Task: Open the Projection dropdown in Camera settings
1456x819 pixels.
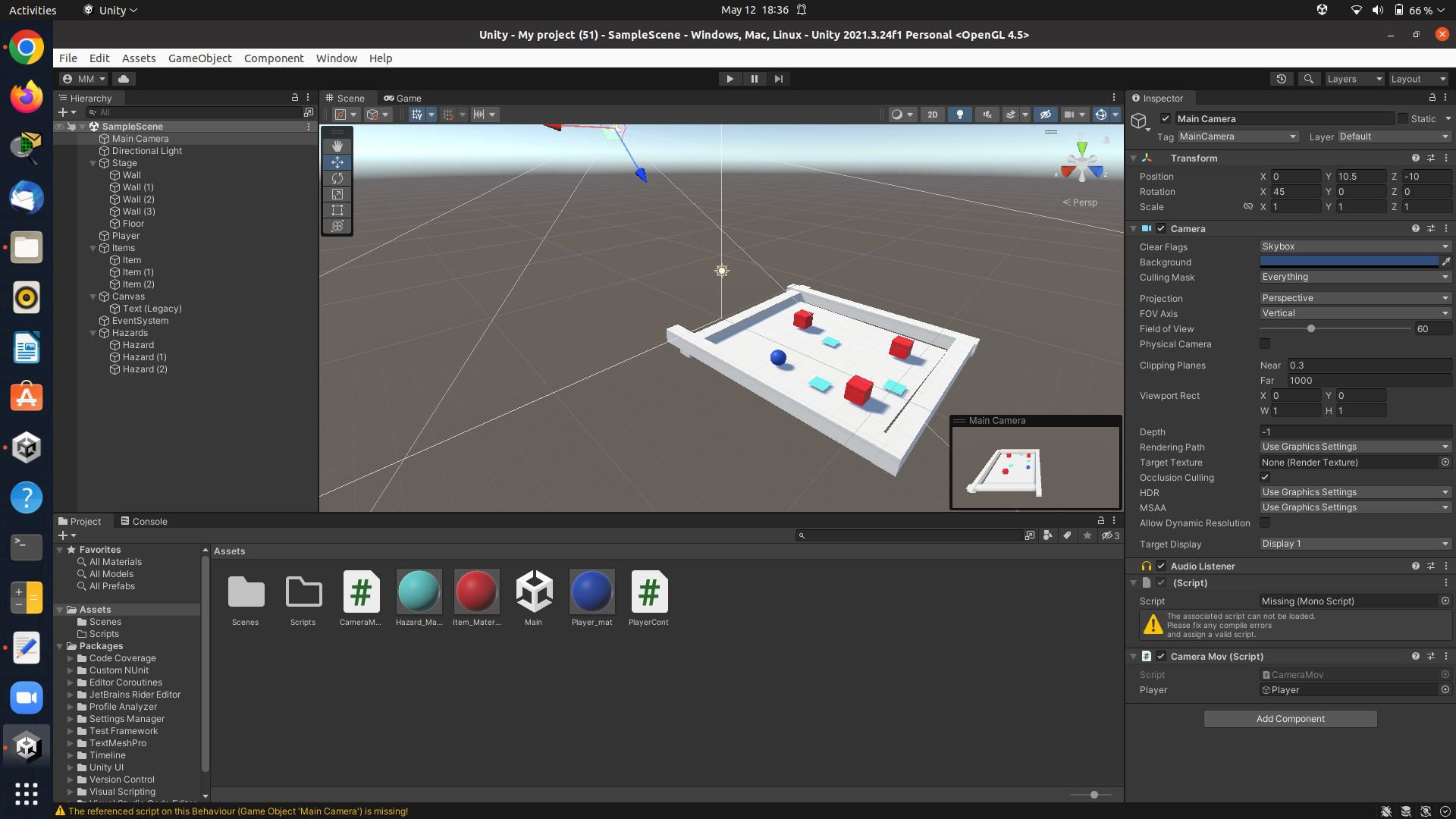Action: click(x=1355, y=298)
